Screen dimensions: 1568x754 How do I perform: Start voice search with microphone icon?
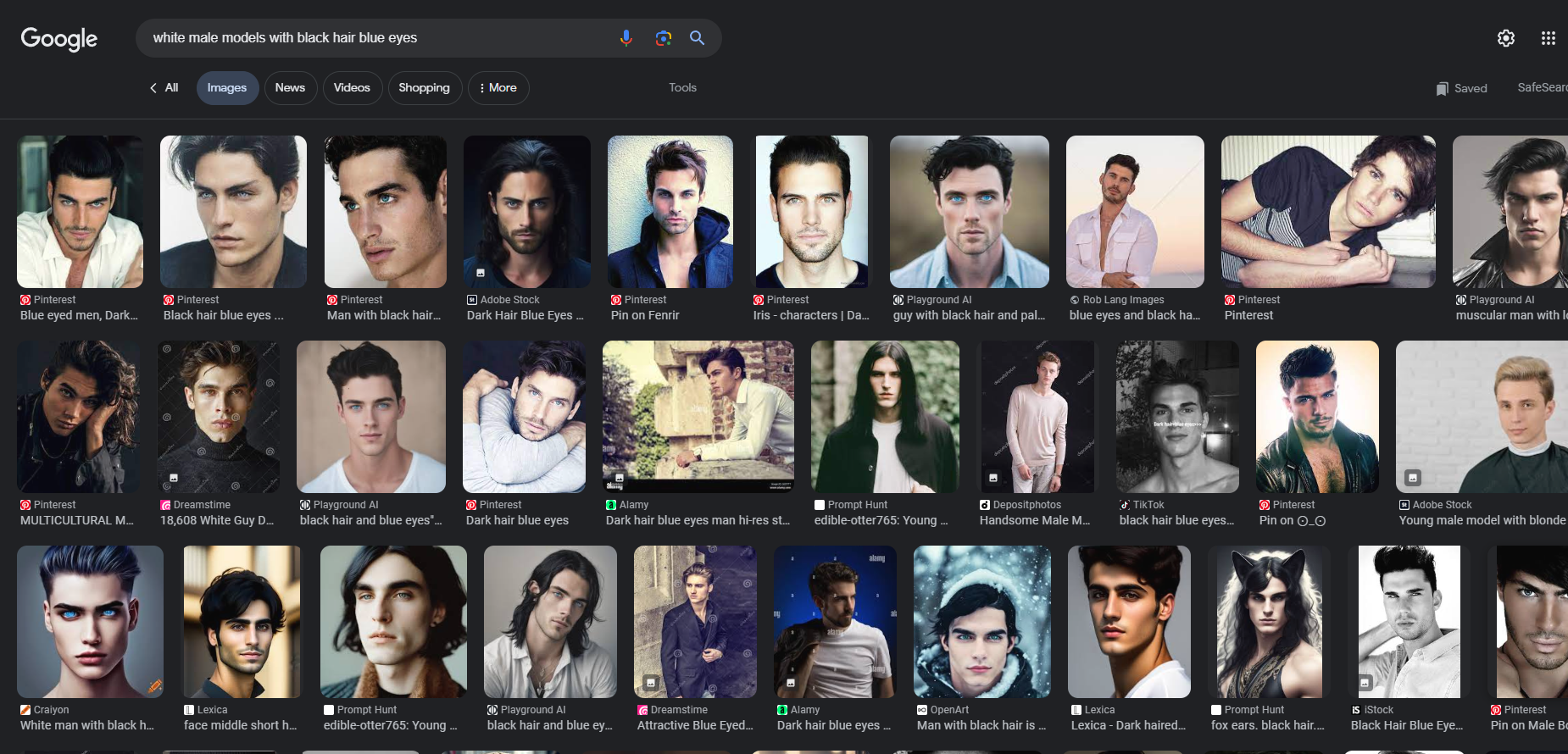coord(626,38)
